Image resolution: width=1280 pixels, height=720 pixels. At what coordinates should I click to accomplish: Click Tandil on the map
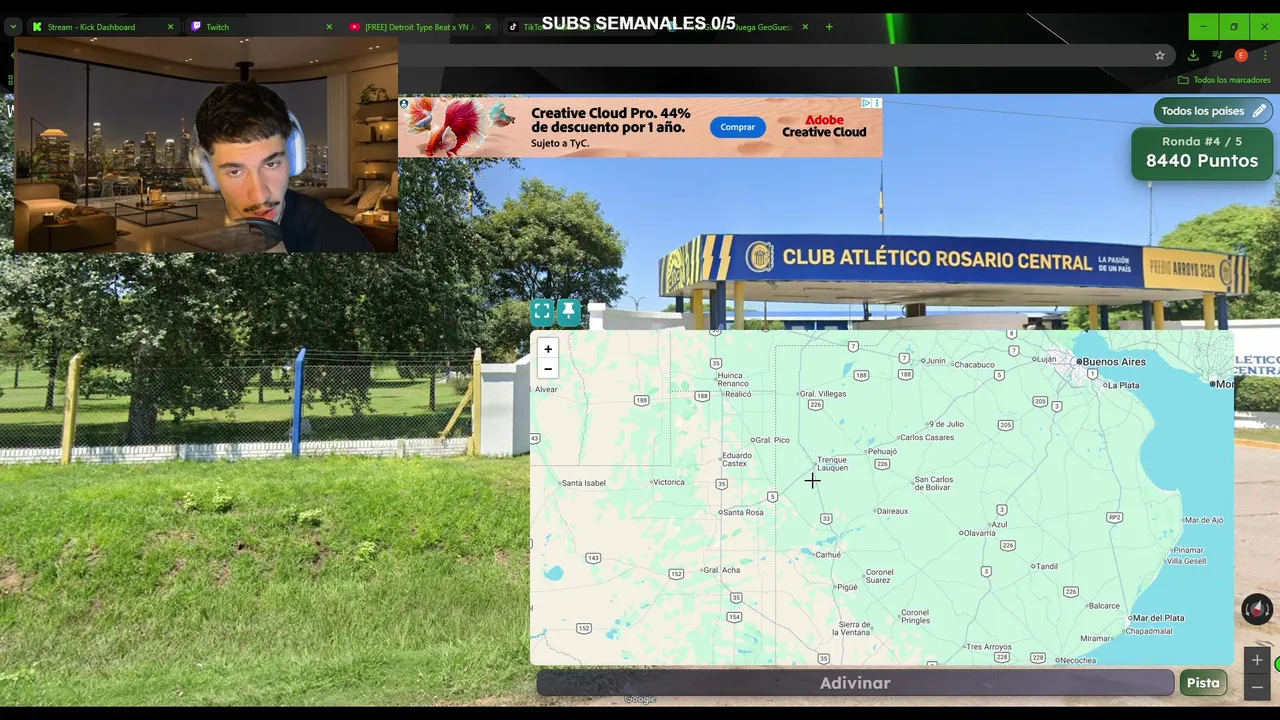click(1045, 566)
